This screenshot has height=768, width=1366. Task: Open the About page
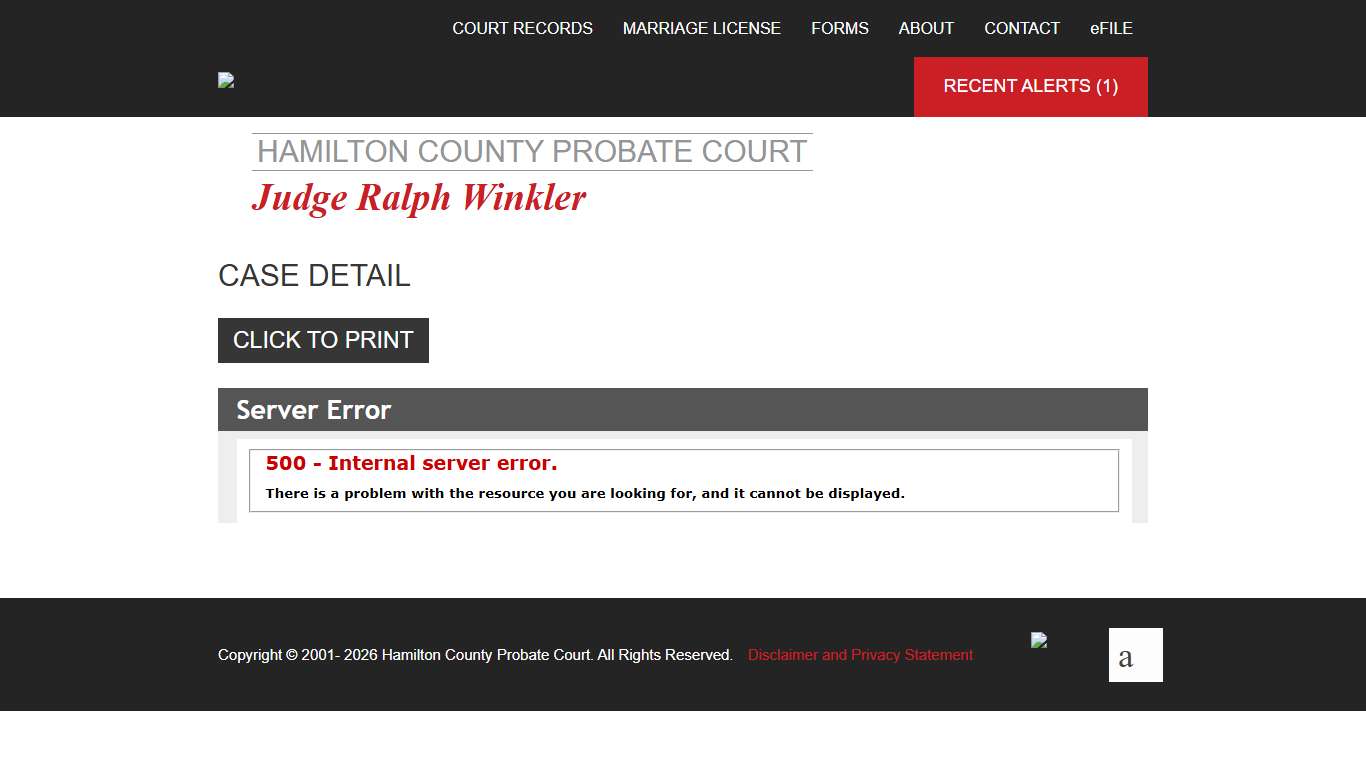pyautogui.click(x=926, y=28)
